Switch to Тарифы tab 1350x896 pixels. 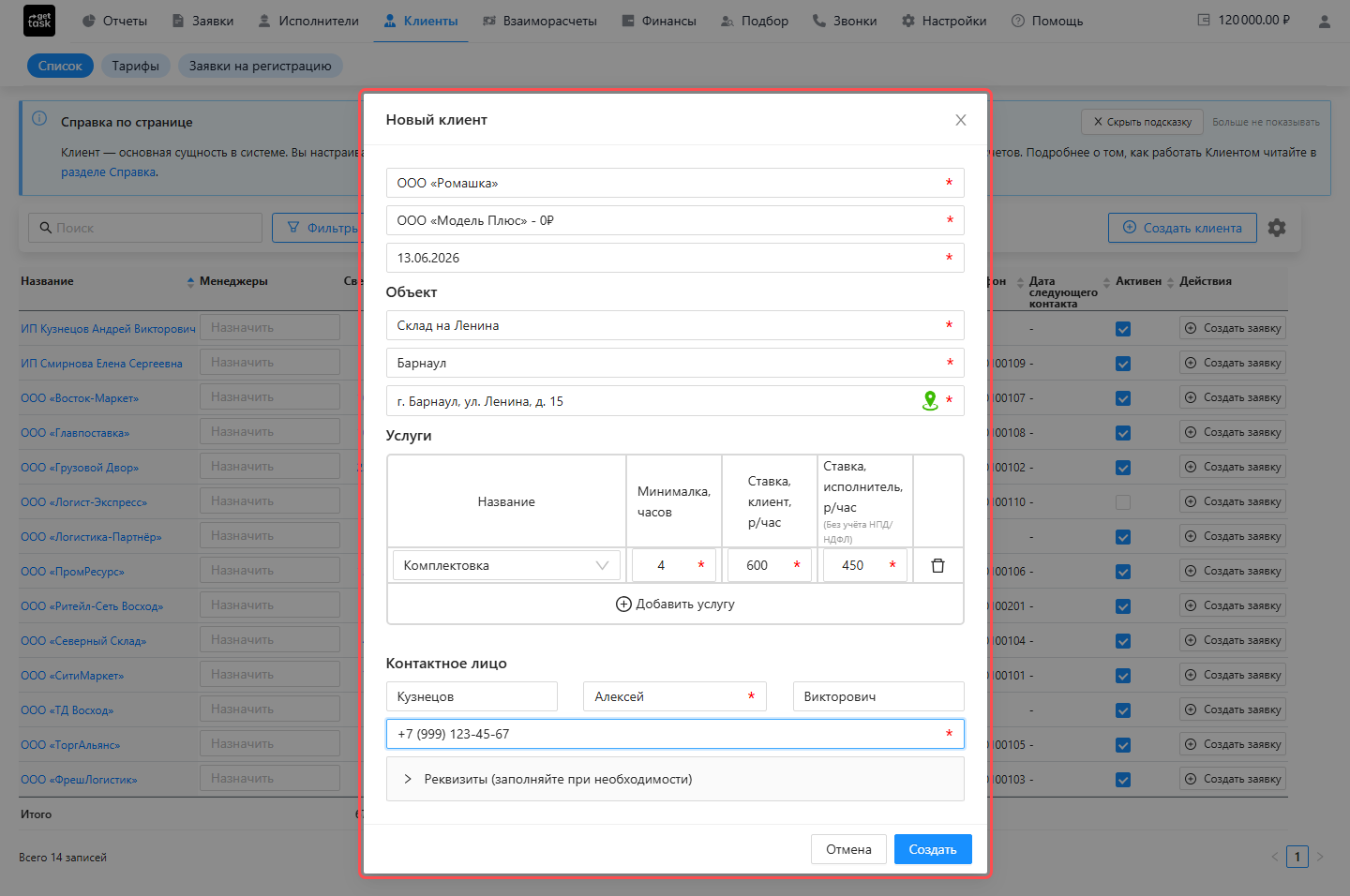click(x=136, y=66)
